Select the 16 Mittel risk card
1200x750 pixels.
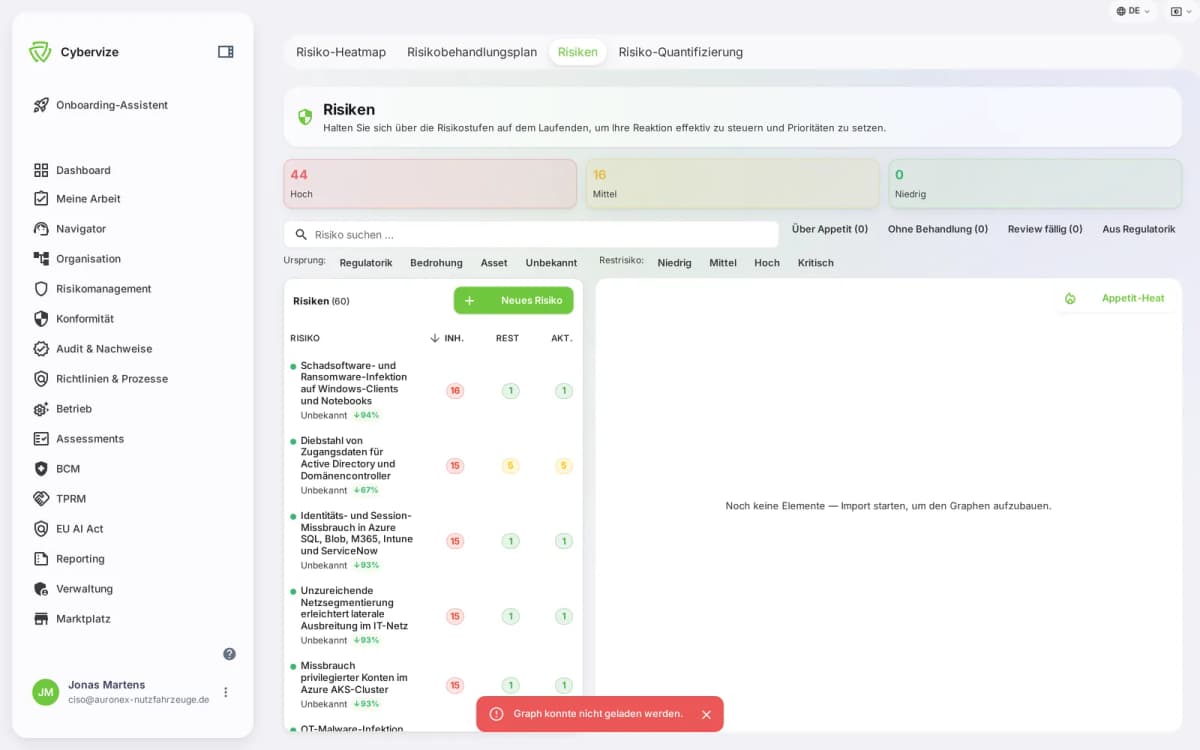[732, 184]
